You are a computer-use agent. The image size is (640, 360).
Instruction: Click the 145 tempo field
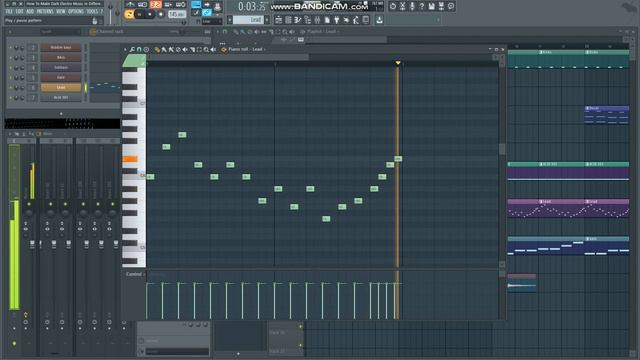pyautogui.click(x=177, y=14)
